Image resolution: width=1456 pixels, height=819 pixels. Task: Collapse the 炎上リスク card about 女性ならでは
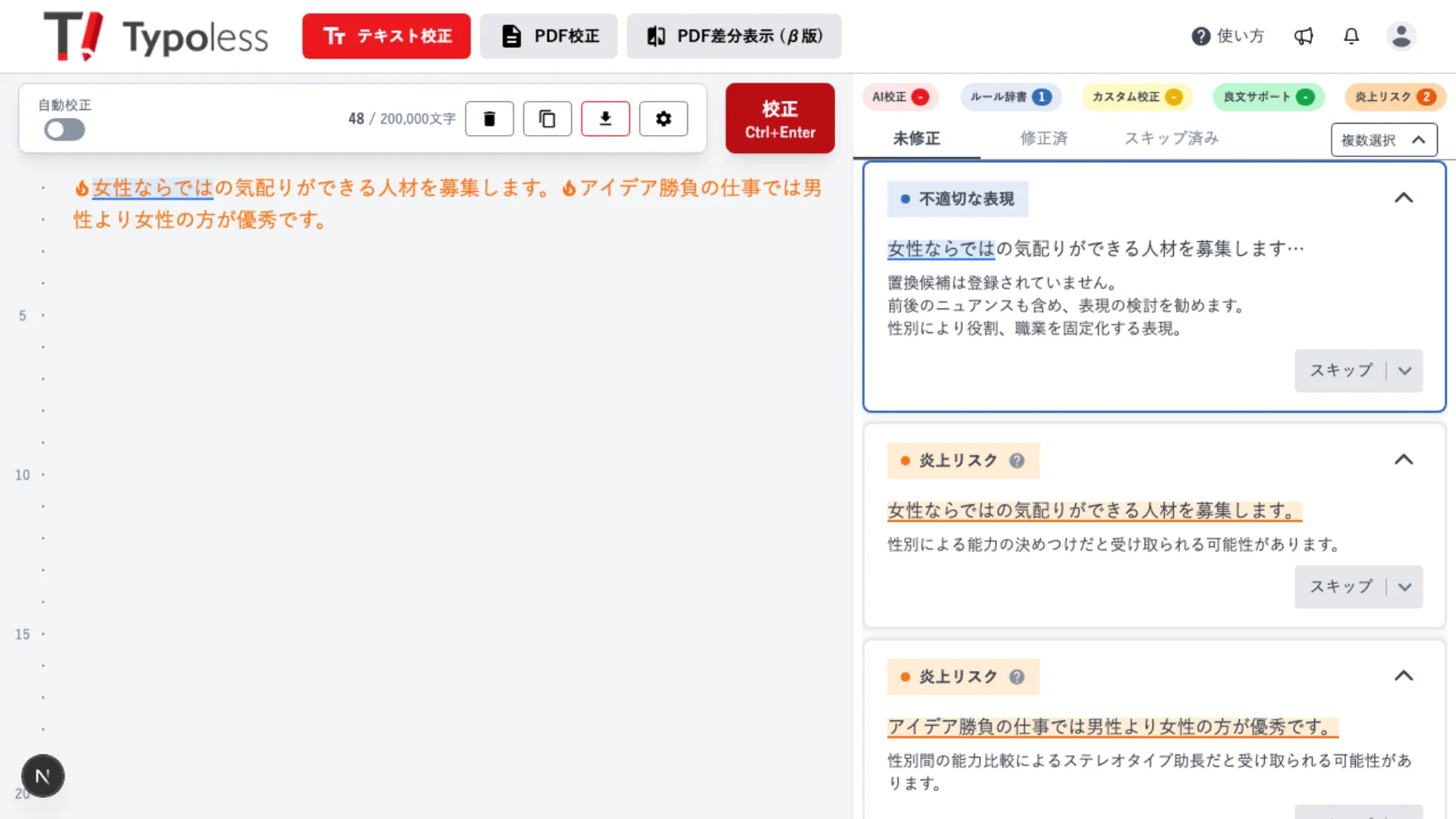tap(1404, 460)
